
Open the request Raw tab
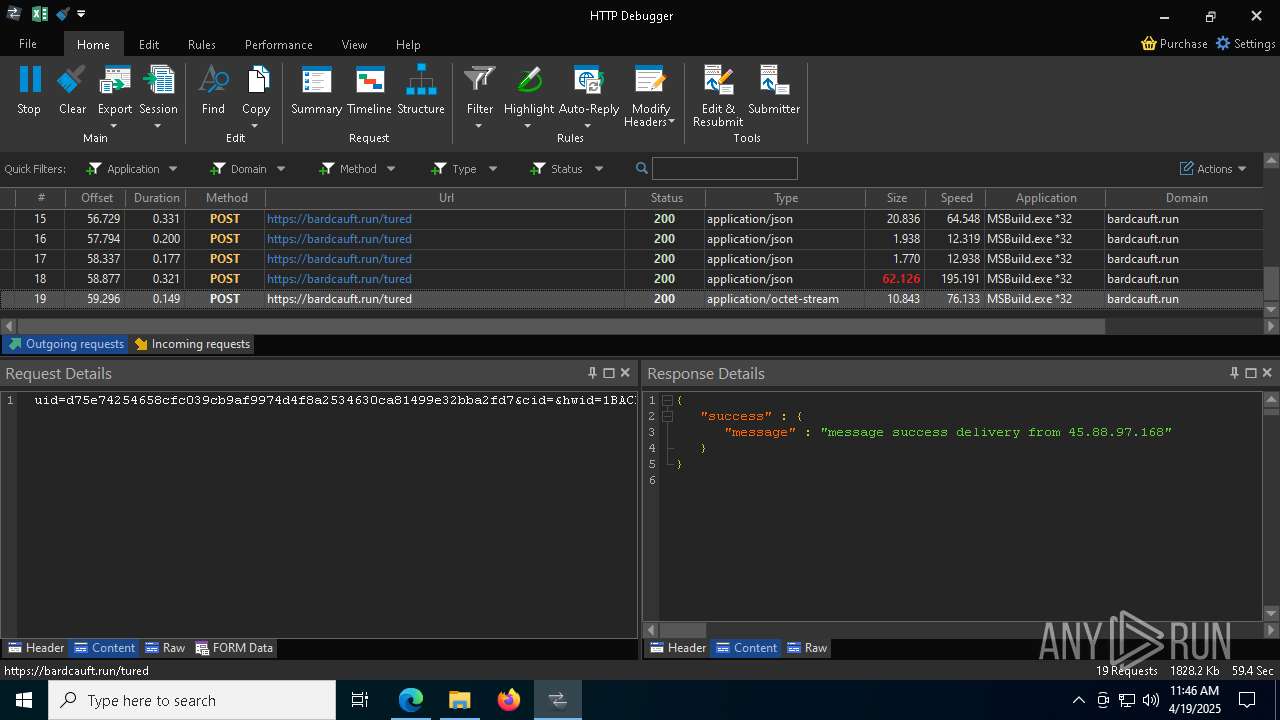coord(165,648)
